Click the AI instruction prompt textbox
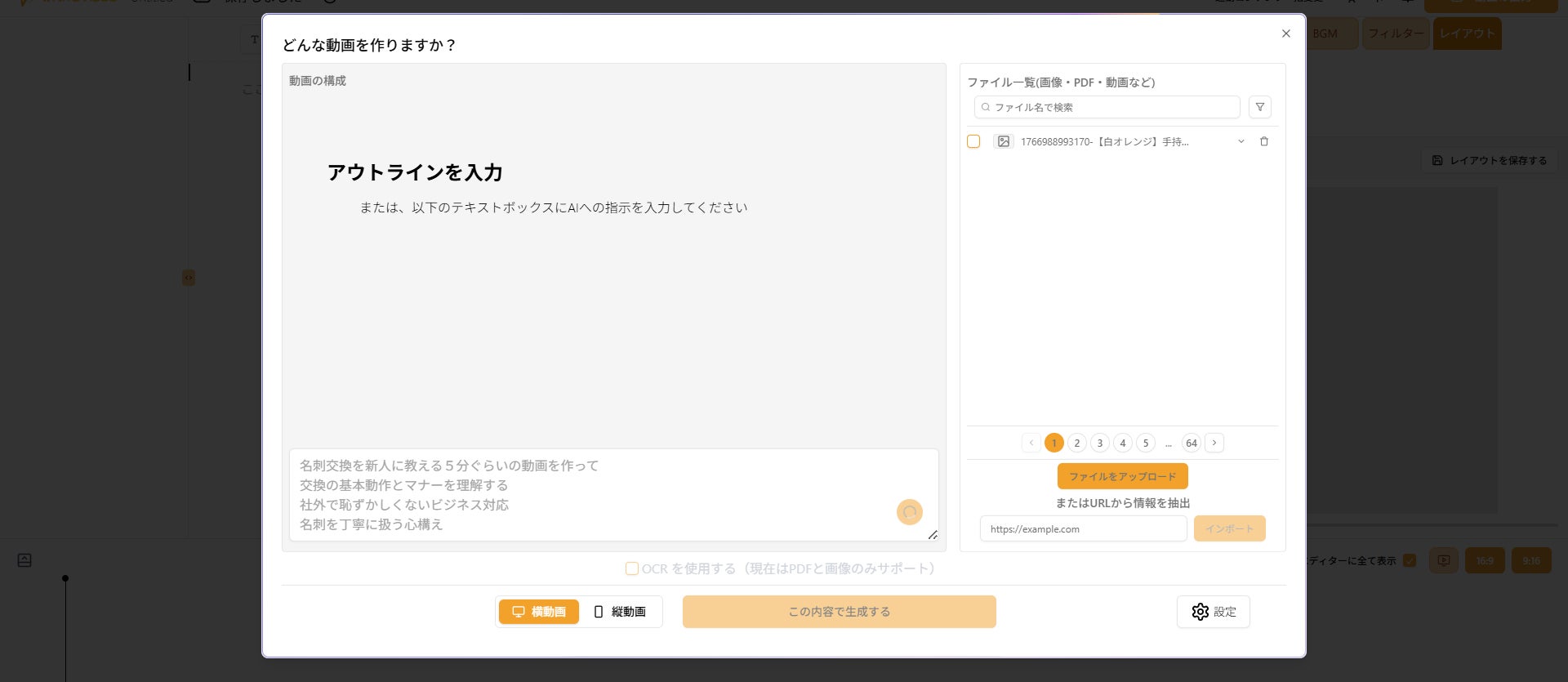This screenshot has width=1568, height=682. point(614,495)
